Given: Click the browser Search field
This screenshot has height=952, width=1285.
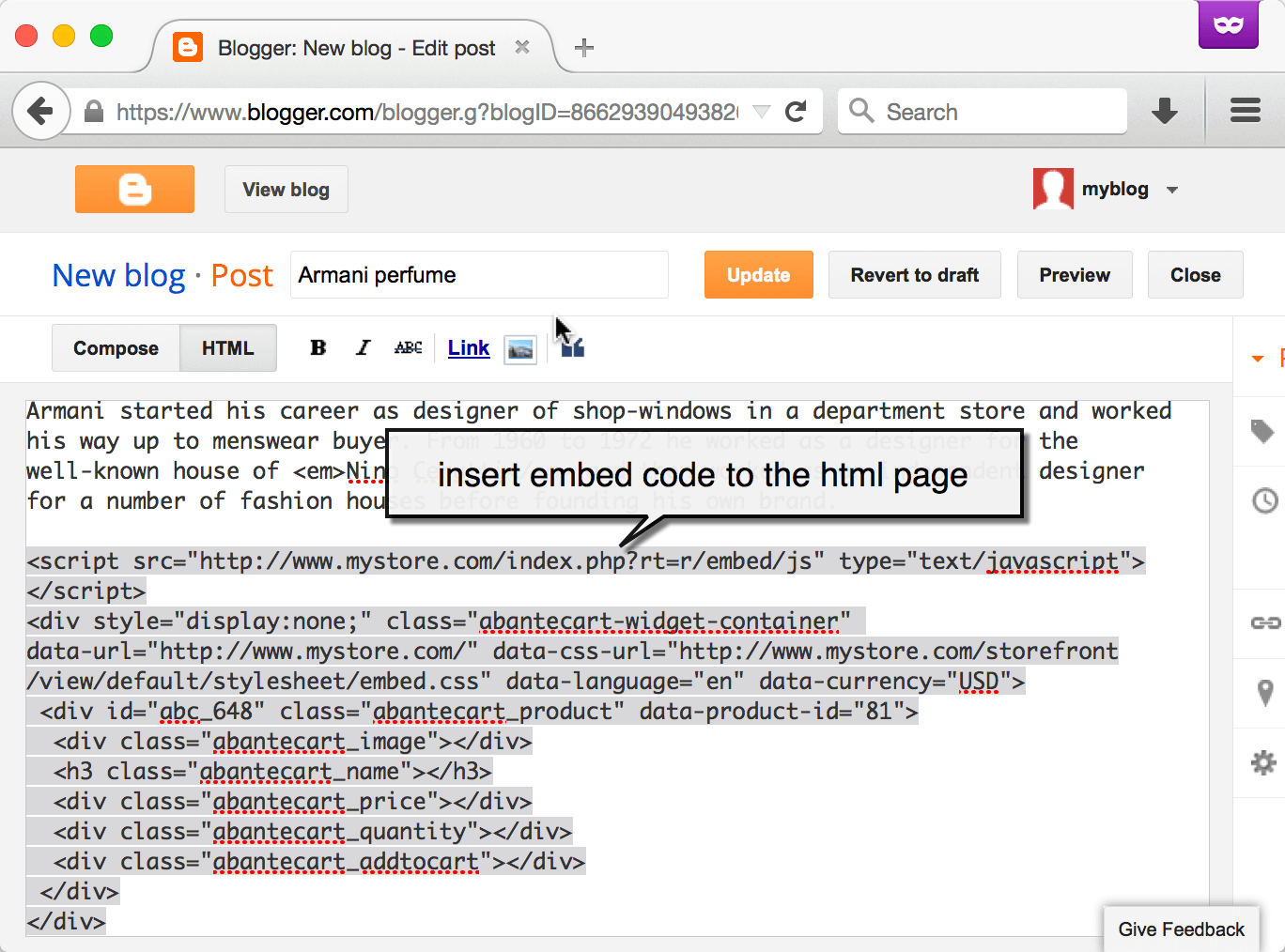Looking at the screenshot, I should [x=982, y=112].
